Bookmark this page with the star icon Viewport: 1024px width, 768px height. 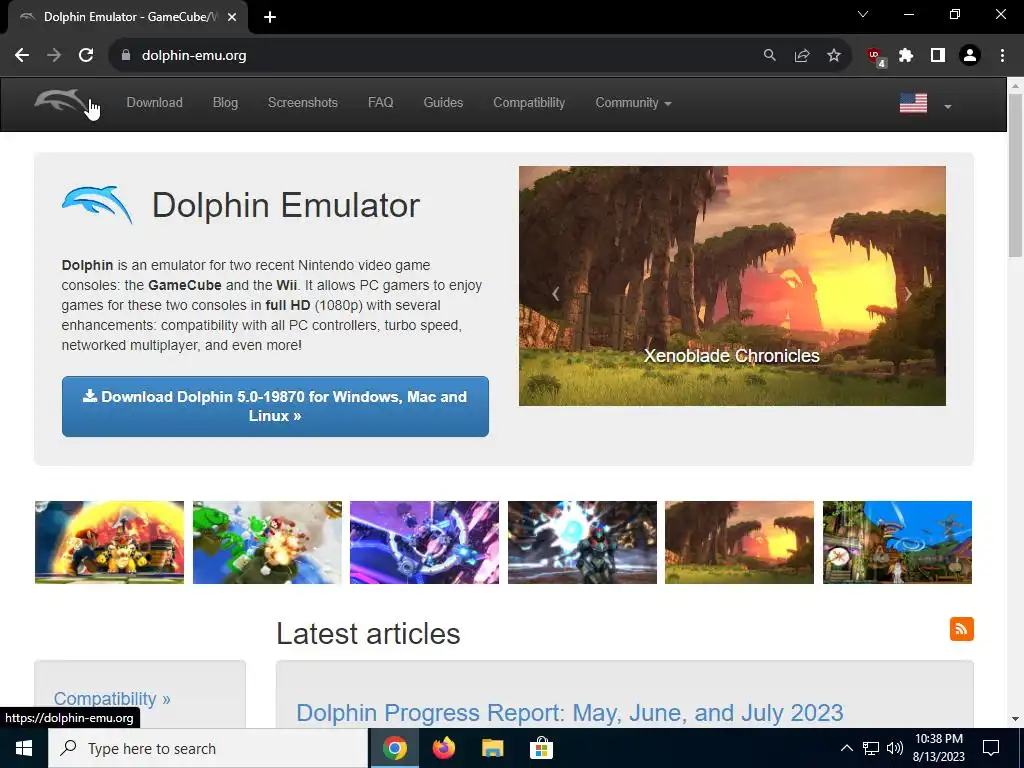[834, 56]
